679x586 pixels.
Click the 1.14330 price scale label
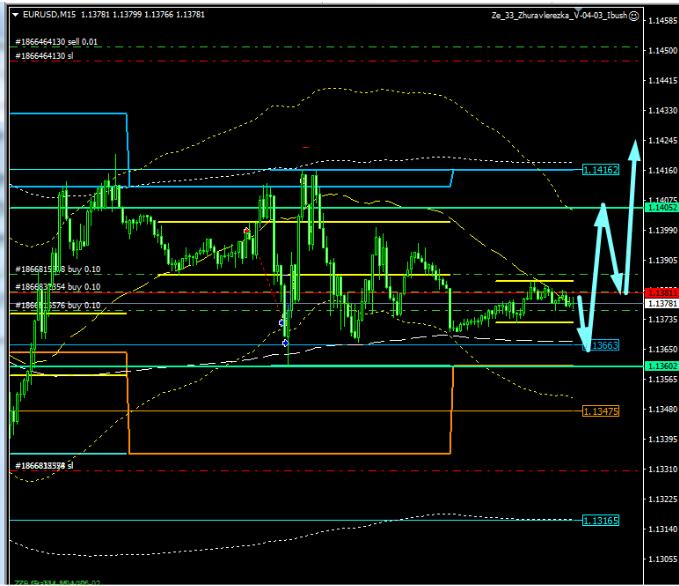[663, 111]
